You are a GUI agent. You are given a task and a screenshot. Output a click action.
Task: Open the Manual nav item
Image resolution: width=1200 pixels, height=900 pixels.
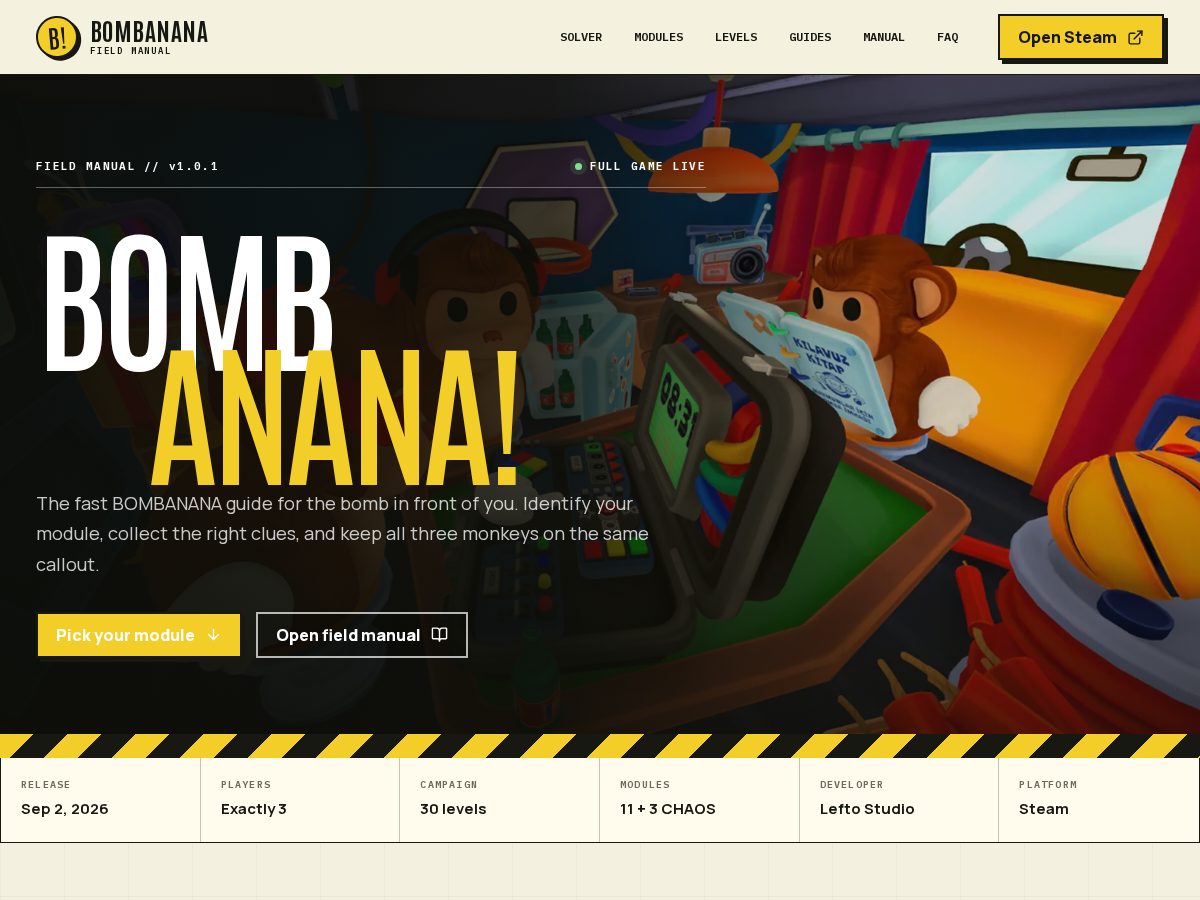(x=884, y=37)
